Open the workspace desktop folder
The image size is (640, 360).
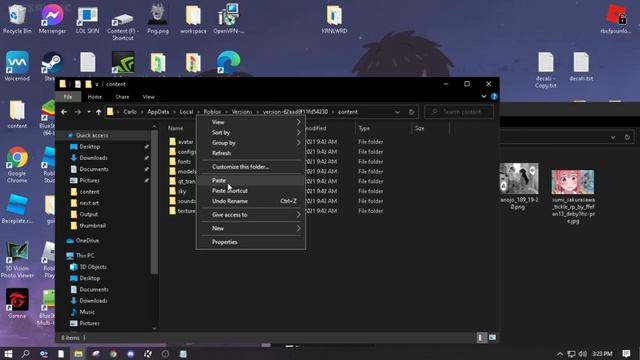(193, 19)
